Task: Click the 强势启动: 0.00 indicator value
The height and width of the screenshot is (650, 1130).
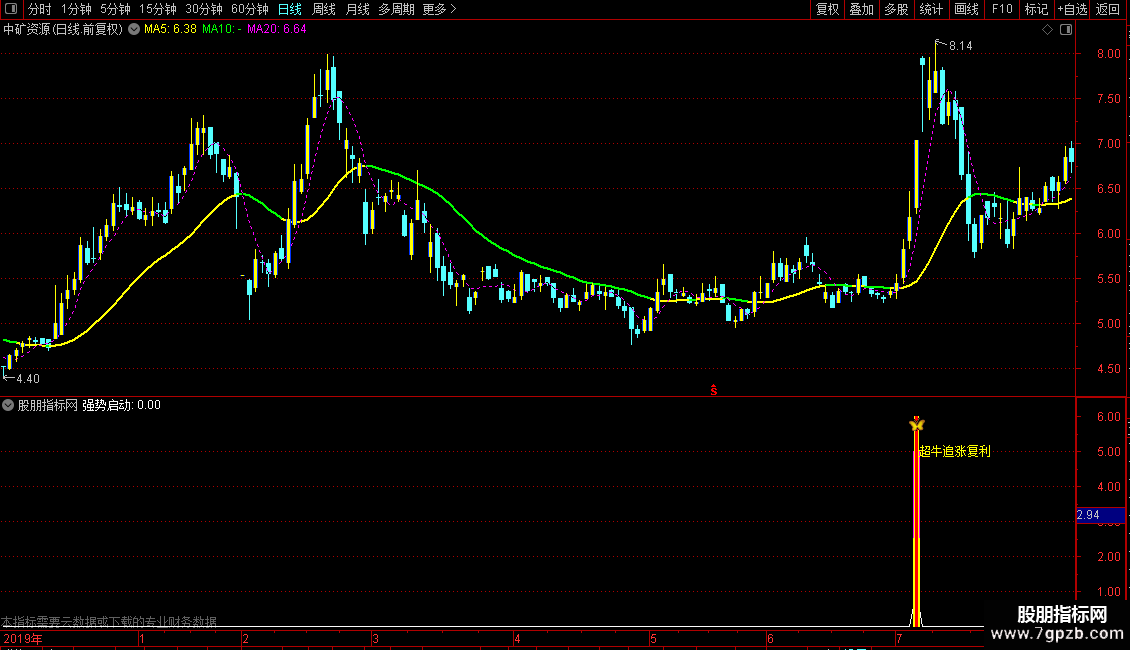Action: (121, 406)
